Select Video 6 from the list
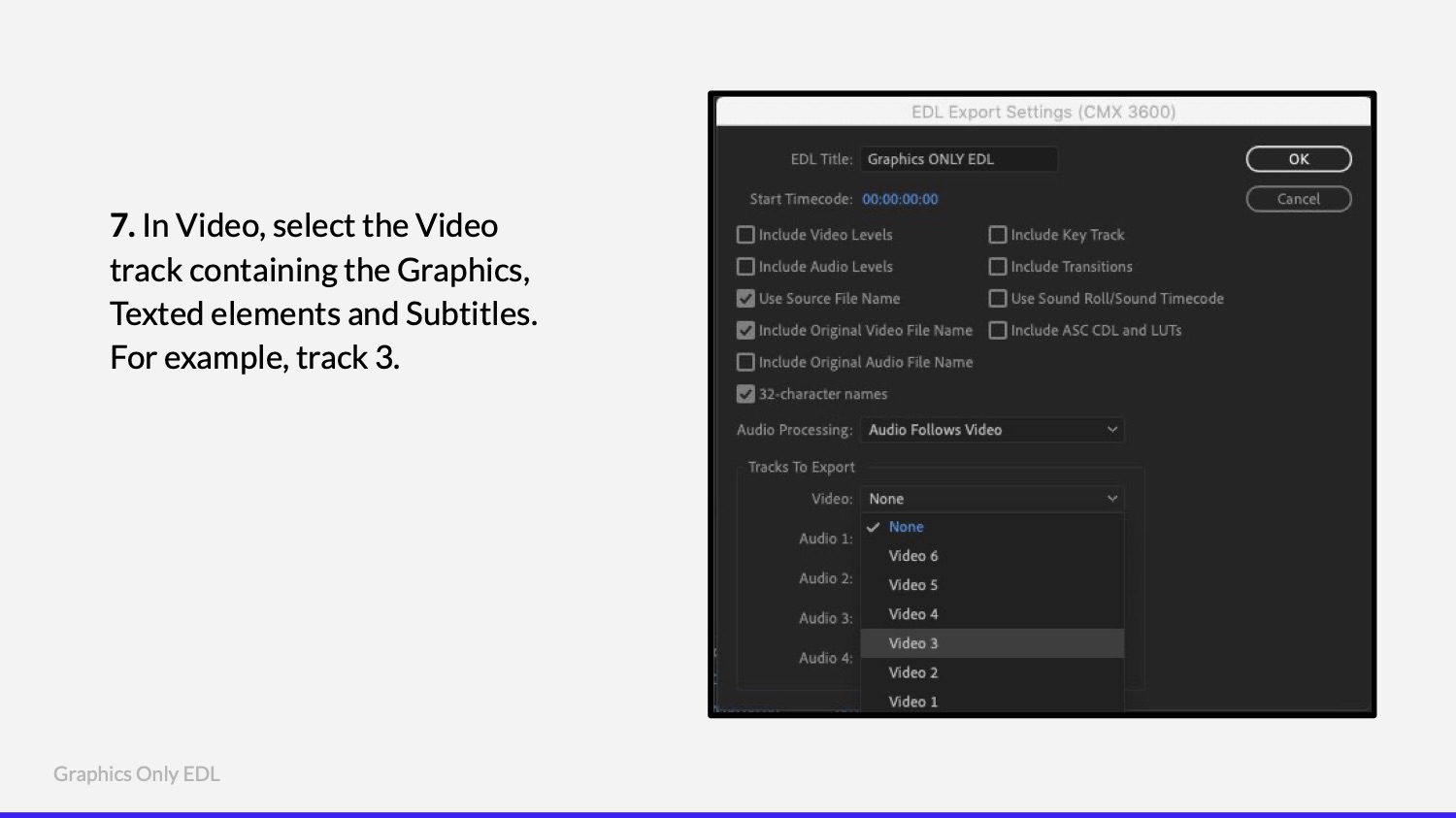Screen dimensions: 1456x818 (992, 556)
